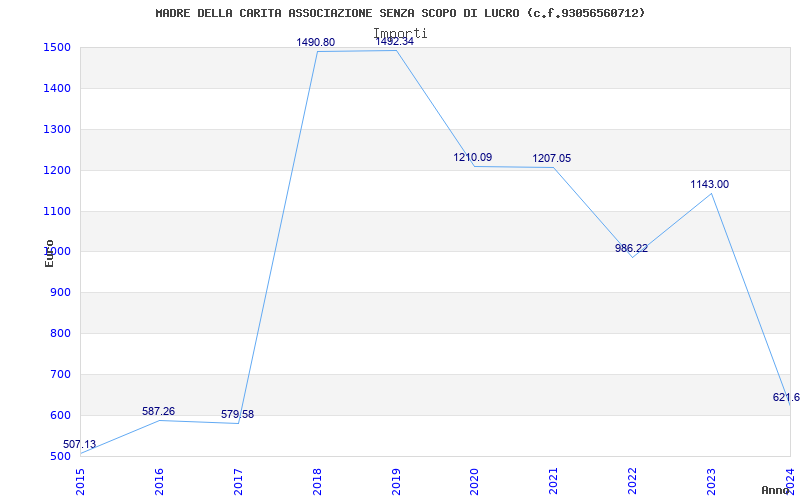This screenshot has height=500, width=800.
Task: Click the 2021 x-axis year label
Action: pyautogui.click(x=554, y=482)
